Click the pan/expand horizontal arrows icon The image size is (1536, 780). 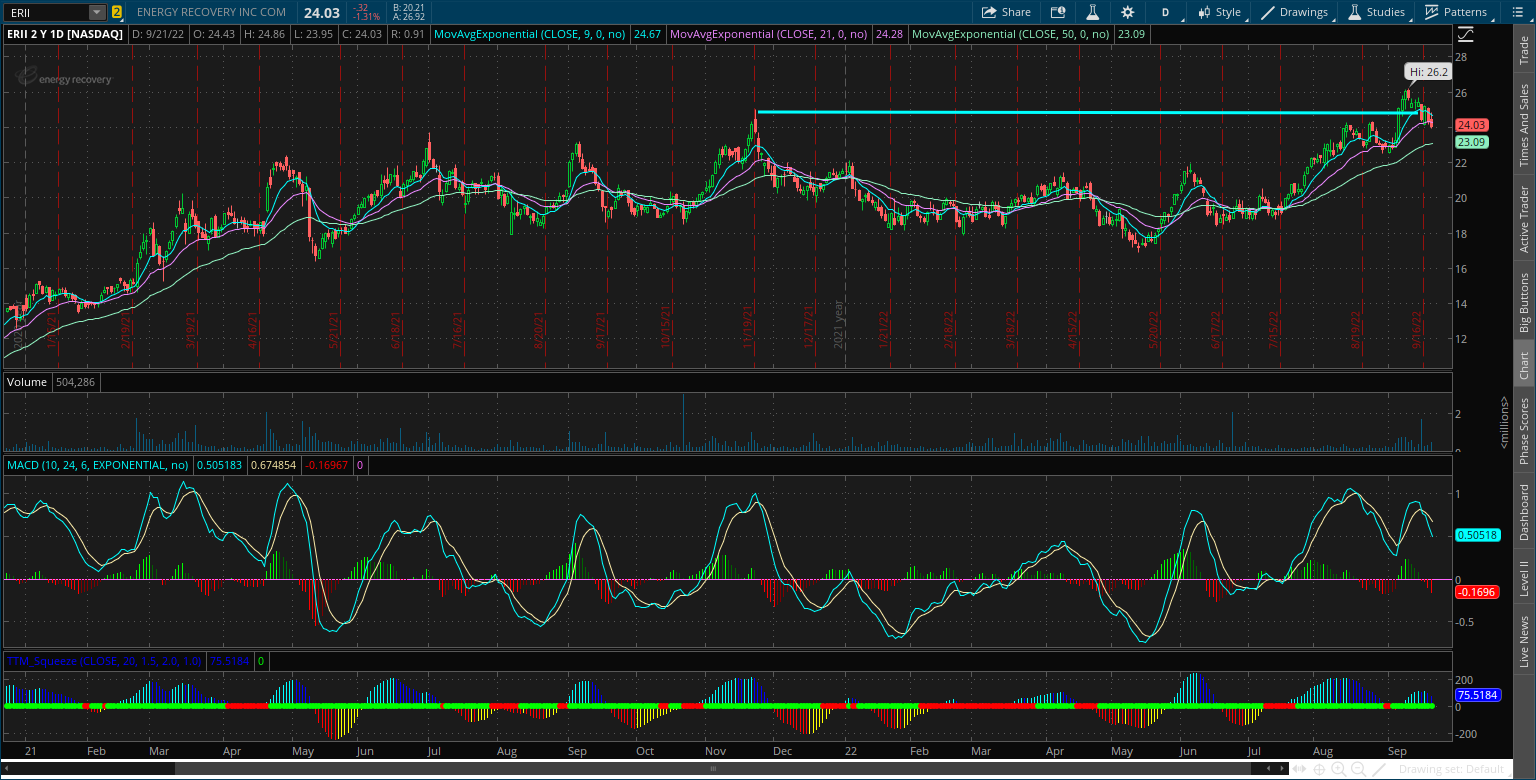click(x=1299, y=769)
